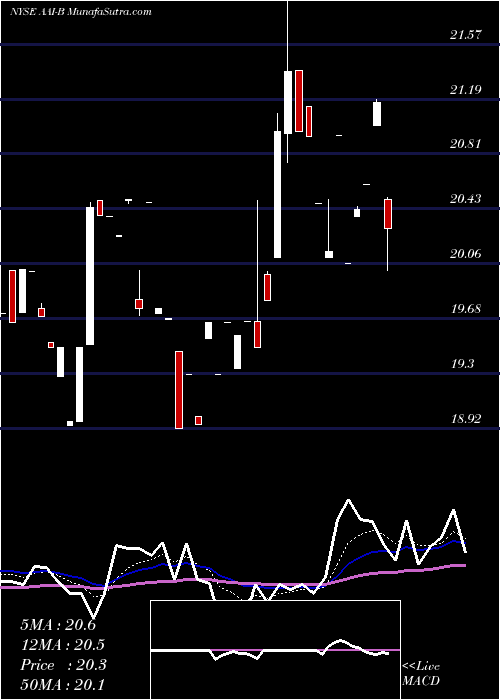Click the 21.57 price level label

click(x=466, y=35)
